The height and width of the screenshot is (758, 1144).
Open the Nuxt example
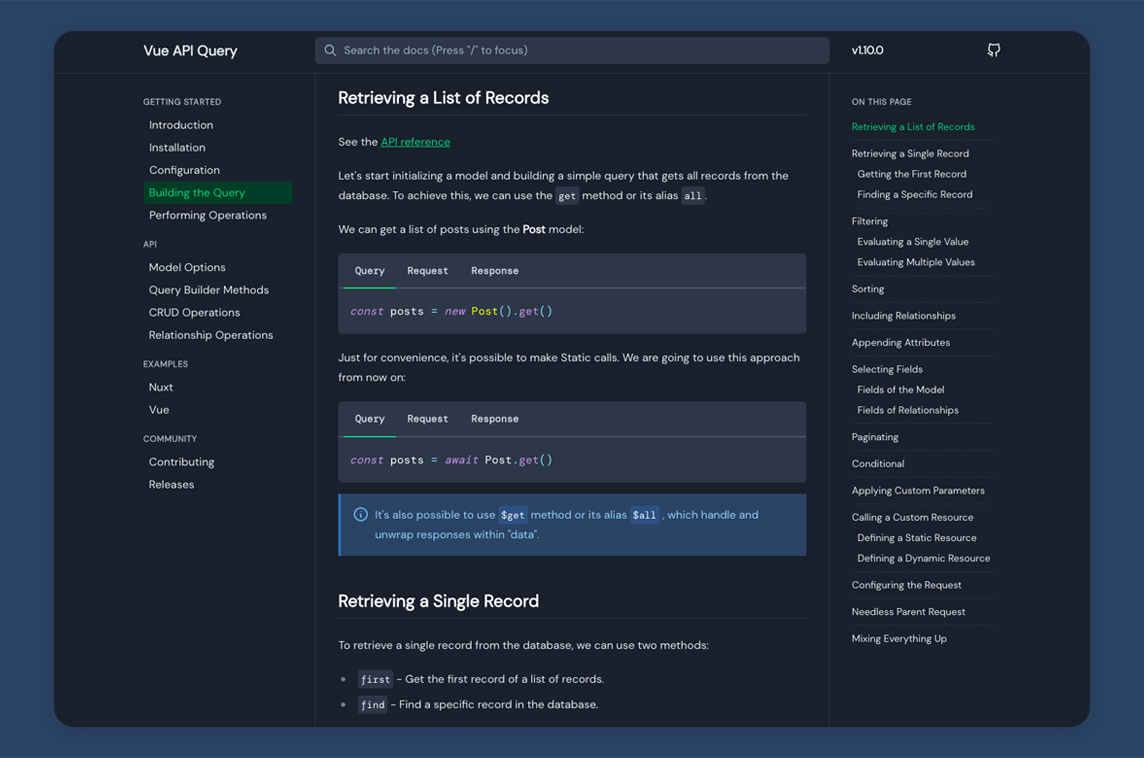(161, 387)
